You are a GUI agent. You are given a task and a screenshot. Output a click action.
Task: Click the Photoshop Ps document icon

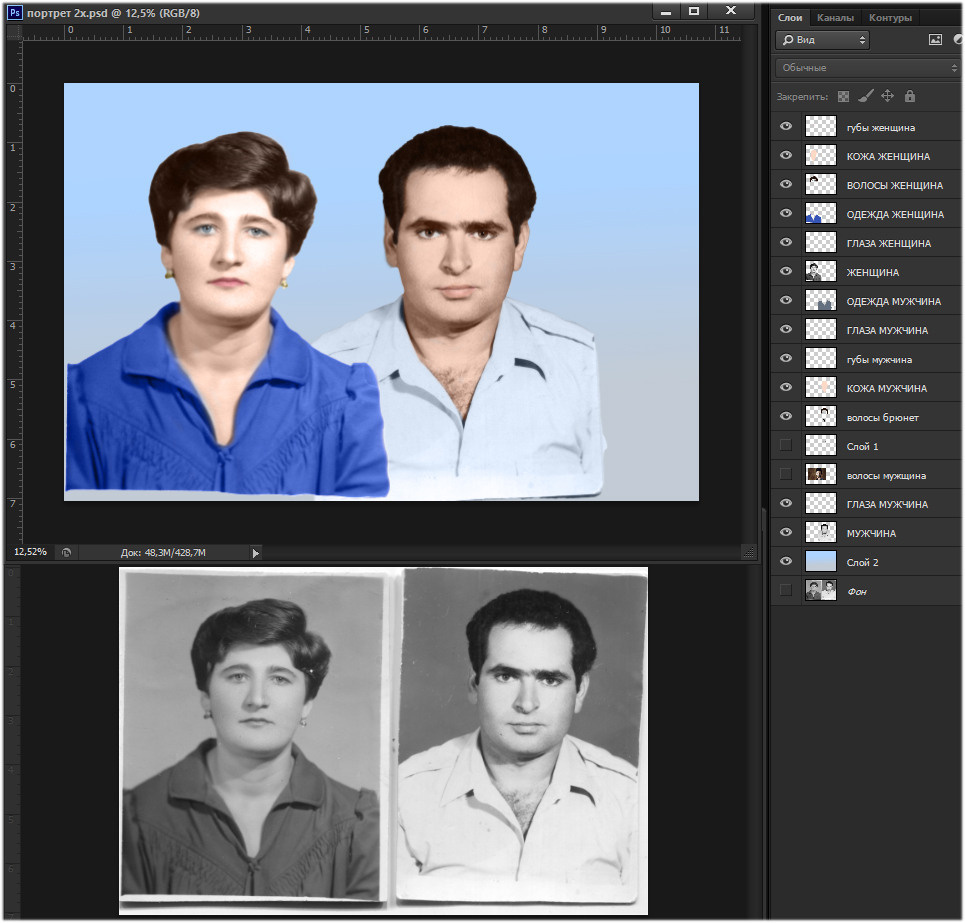[15, 12]
